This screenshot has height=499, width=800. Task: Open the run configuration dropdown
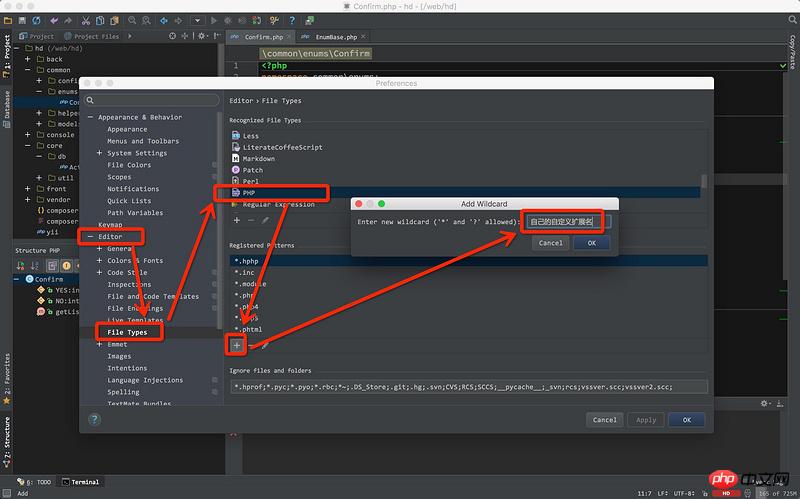pos(197,21)
